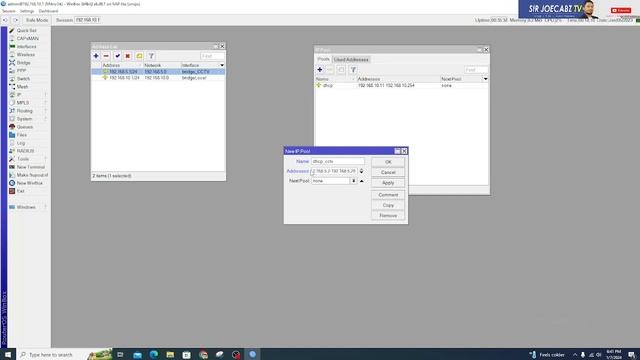Open Wireless menu item
Viewport: 640px width, 360px height.
(x=25, y=55)
